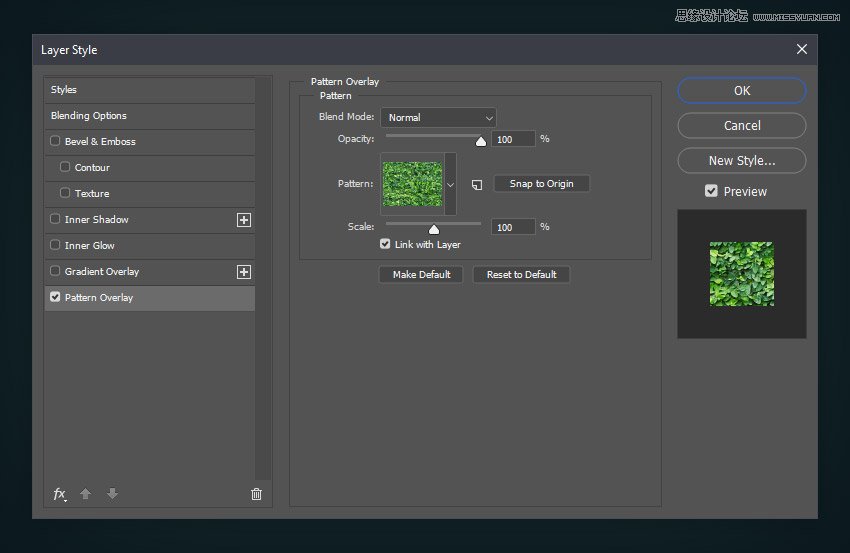The width and height of the screenshot is (850, 553).
Task: Click the fx effects menu icon
Action: (x=59, y=494)
